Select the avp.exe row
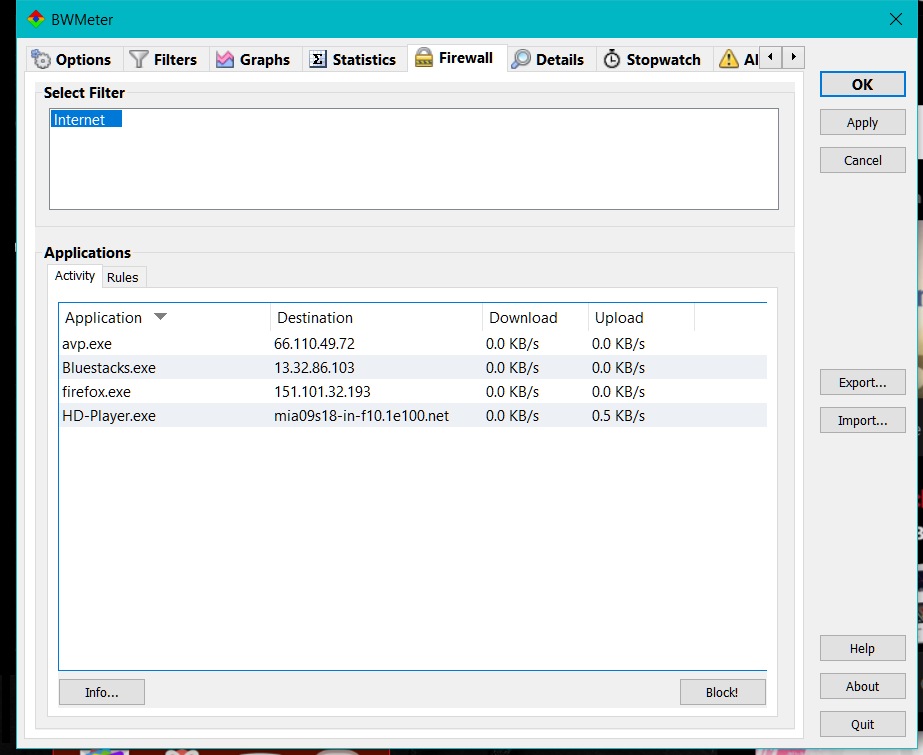This screenshot has width=923, height=755. click(413, 344)
